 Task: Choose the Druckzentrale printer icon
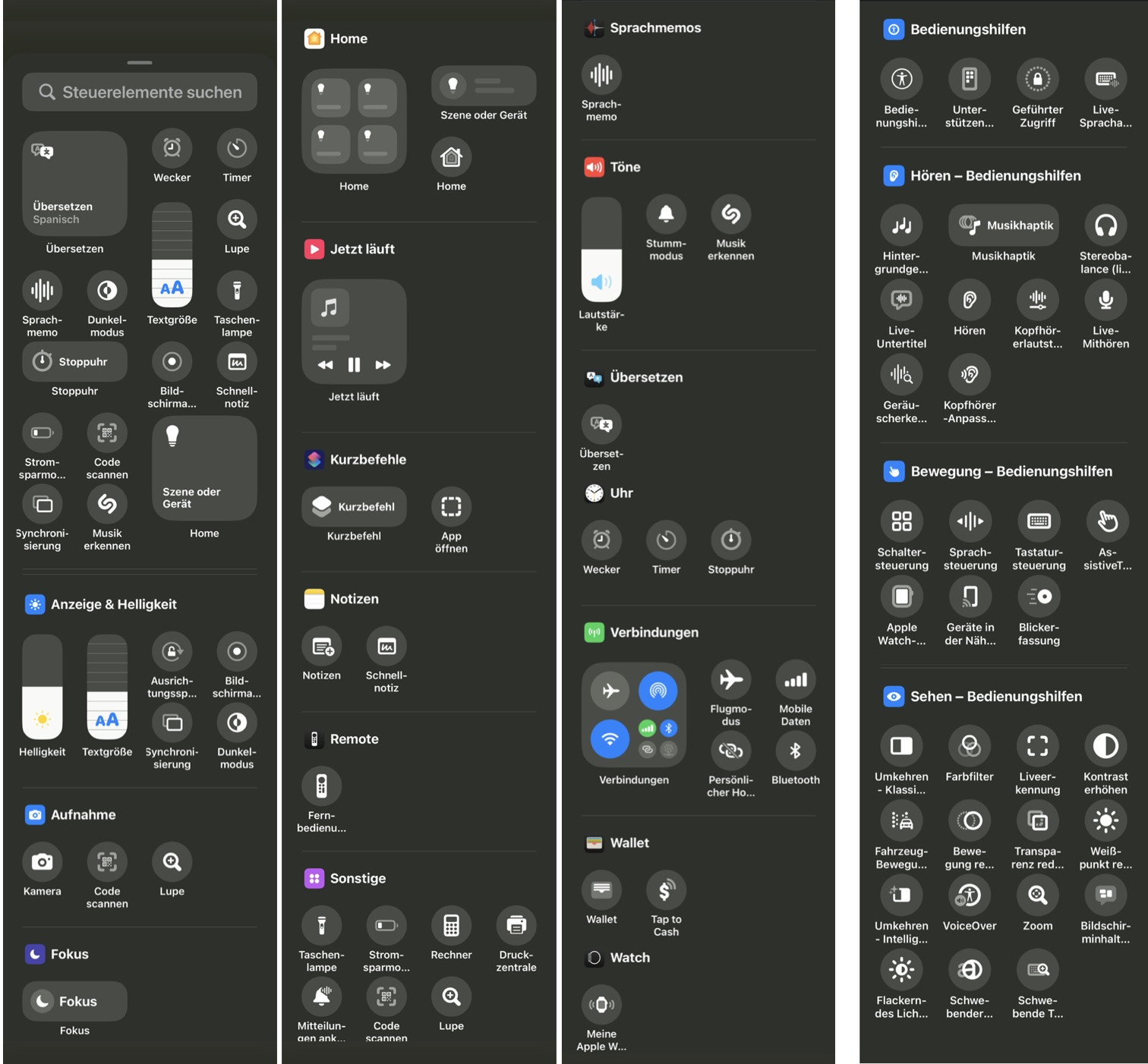(x=516, y=925)
